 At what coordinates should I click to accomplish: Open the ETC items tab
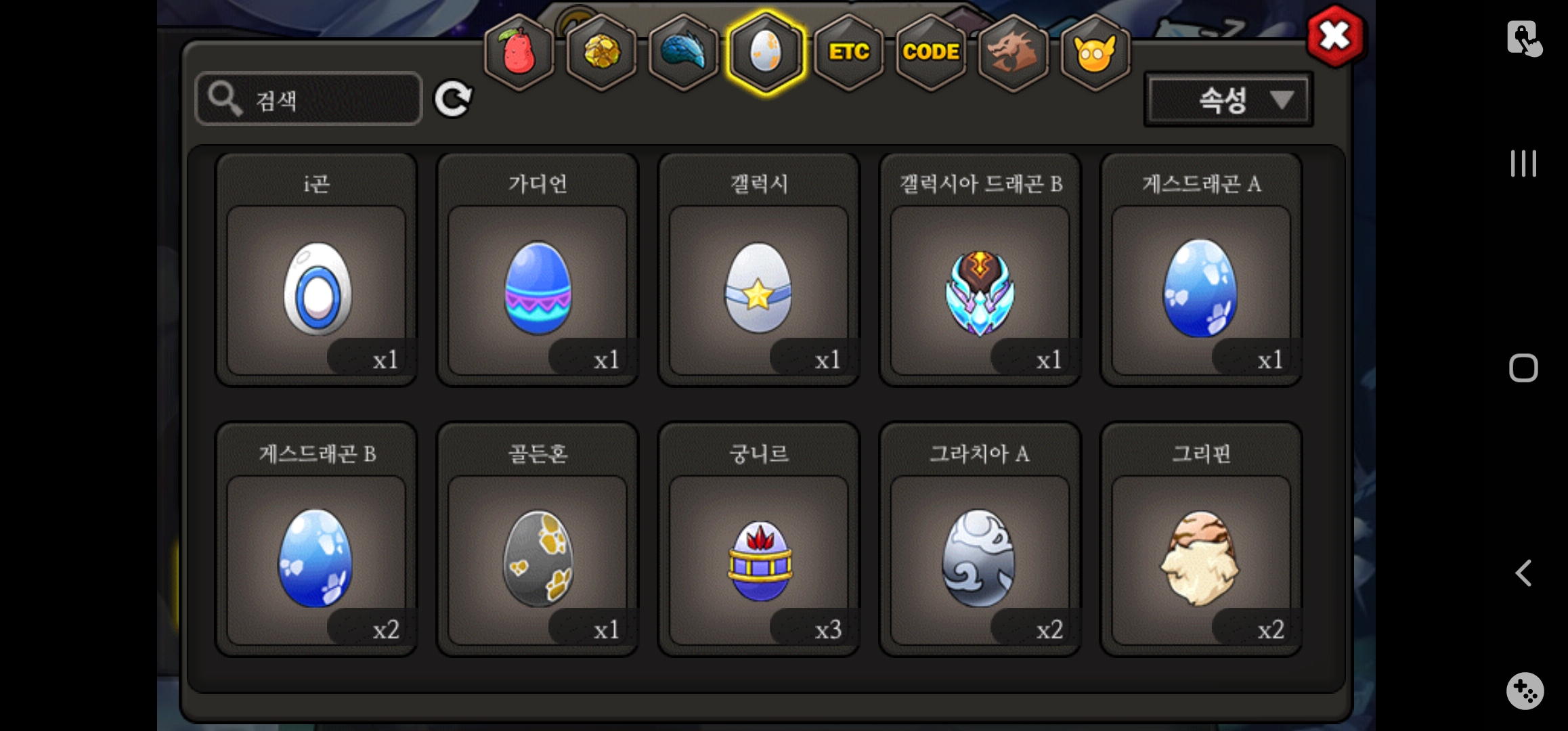(x=849, y=53)
